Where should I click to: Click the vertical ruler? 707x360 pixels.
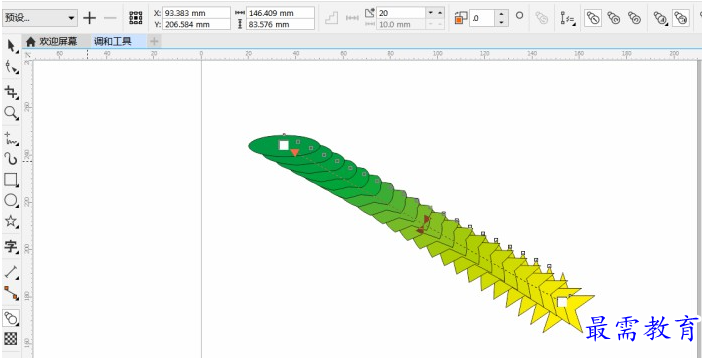[28, 208]
